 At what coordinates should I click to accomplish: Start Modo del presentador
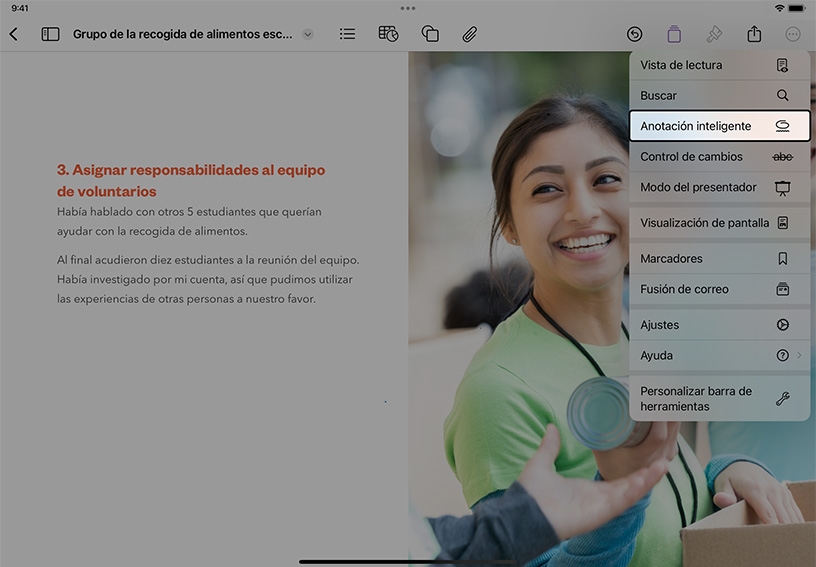click(x=720, y=187)
